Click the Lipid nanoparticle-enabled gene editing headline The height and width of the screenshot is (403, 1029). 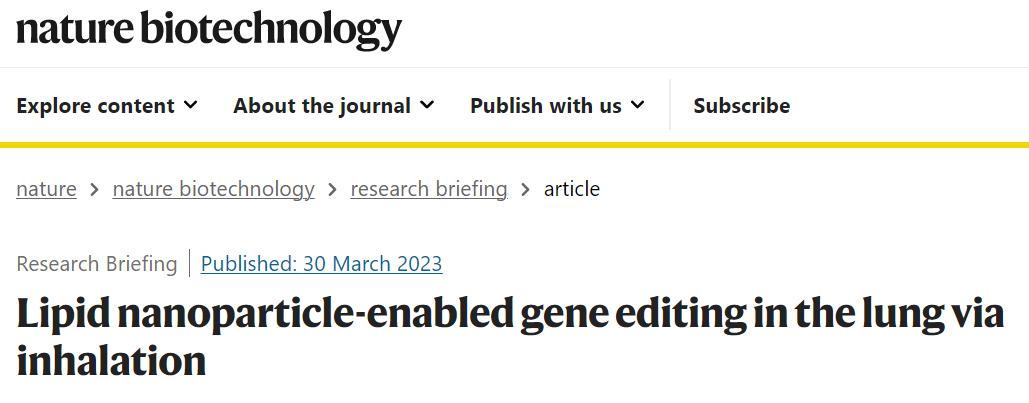click(509, 335)
